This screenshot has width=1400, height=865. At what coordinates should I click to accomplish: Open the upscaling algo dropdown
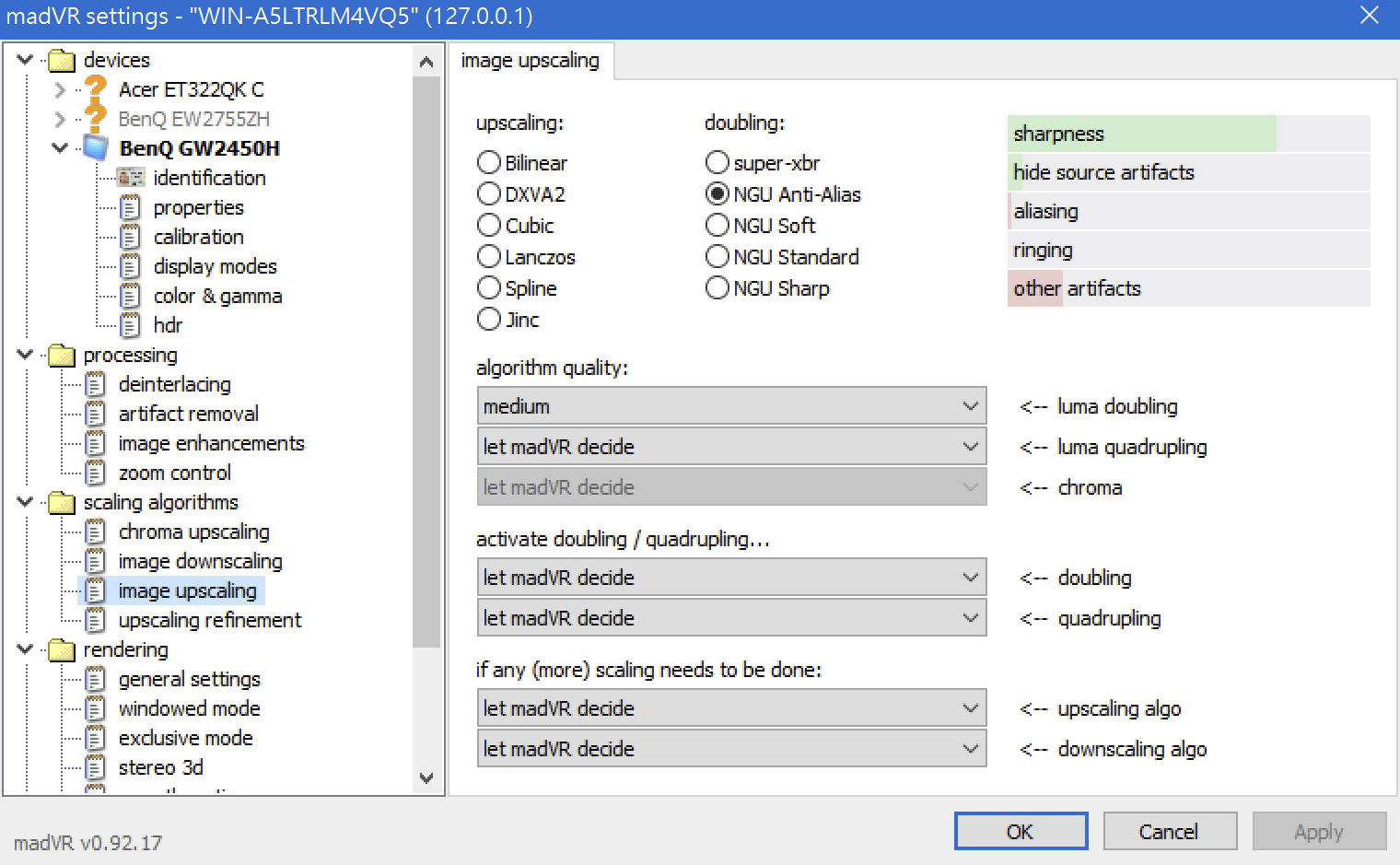pos(731,707)
